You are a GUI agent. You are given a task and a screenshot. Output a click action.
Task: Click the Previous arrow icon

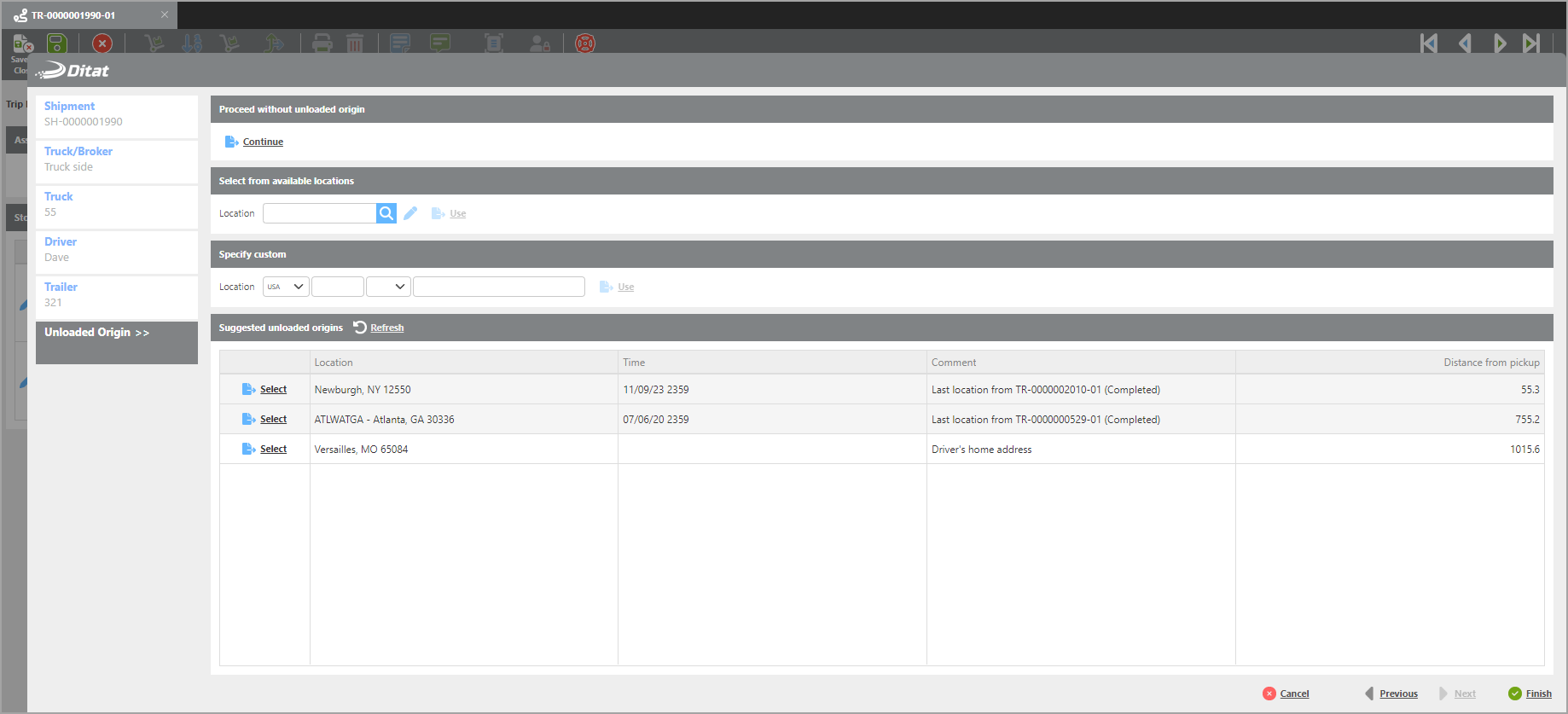[x=1369, y=694]
